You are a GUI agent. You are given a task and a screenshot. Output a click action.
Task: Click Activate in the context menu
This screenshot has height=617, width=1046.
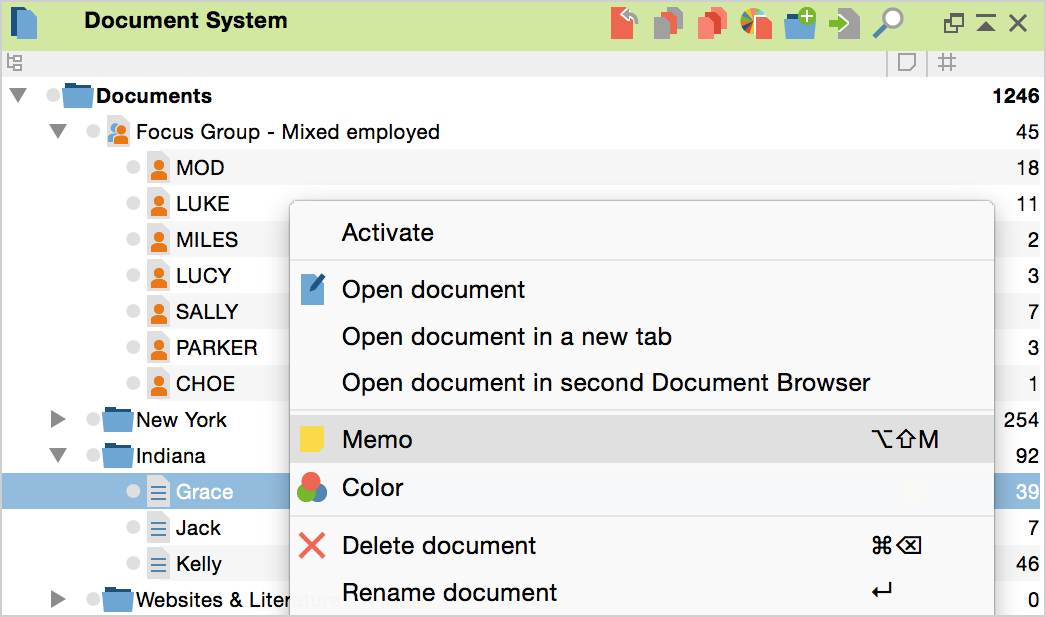point(388,233)
